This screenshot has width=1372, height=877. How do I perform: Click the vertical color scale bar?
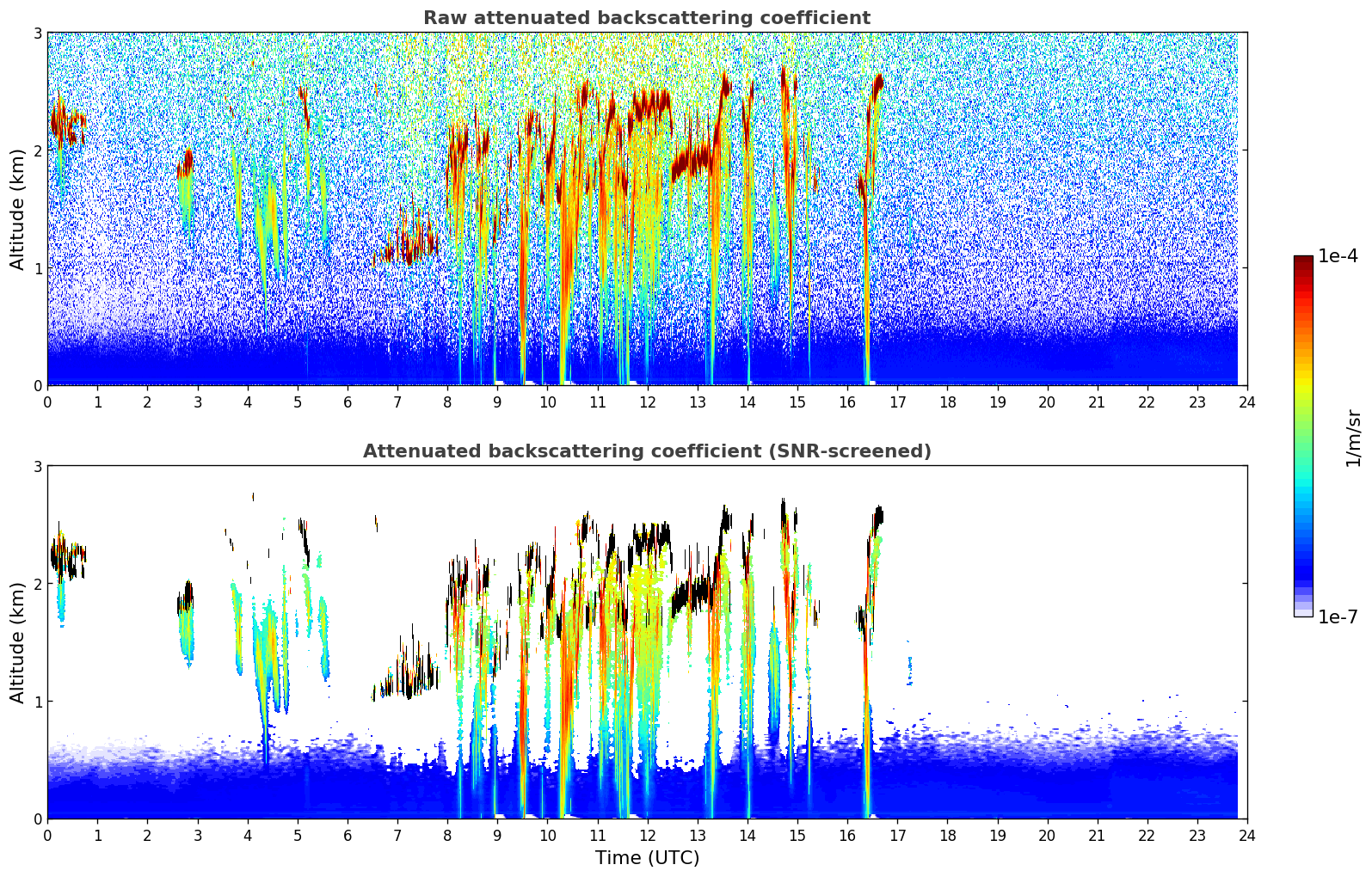[x=1303, y=436]
